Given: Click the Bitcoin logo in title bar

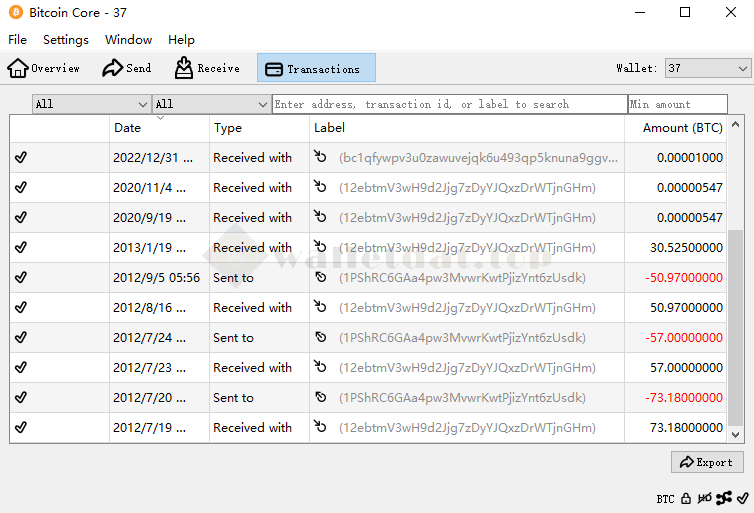Looking at the screenshot, I should tap(17, 13).
